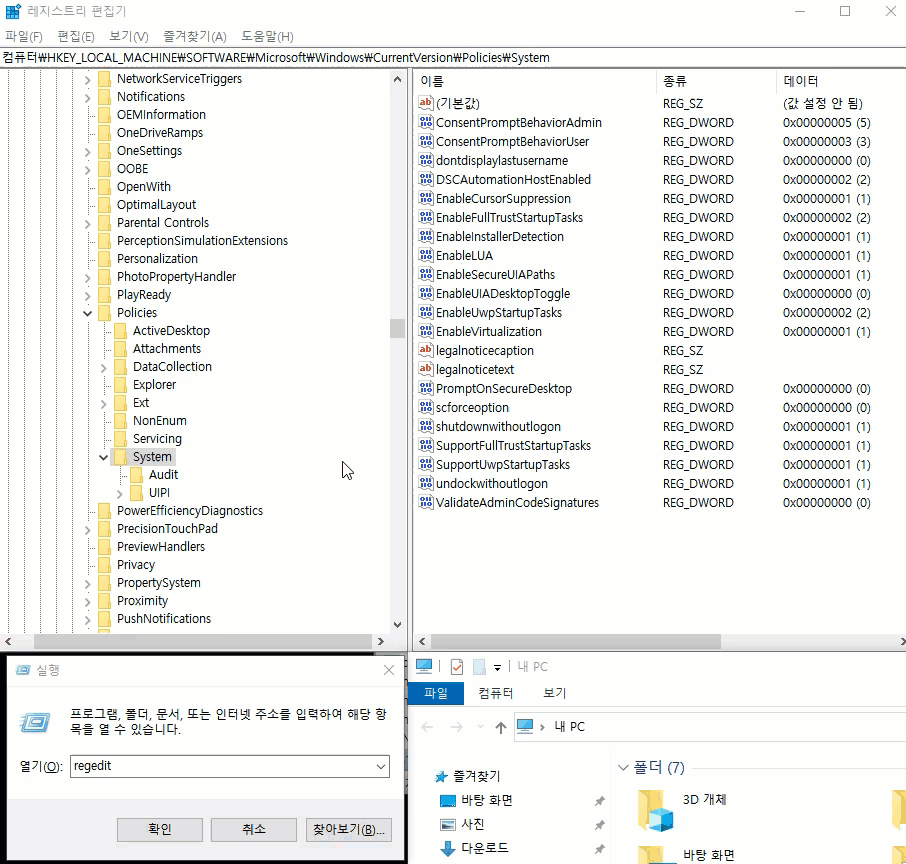Click the properties checkmark icon in Explorer toolbar
This screenshot has width=906, height=864.
coord(456,667)
